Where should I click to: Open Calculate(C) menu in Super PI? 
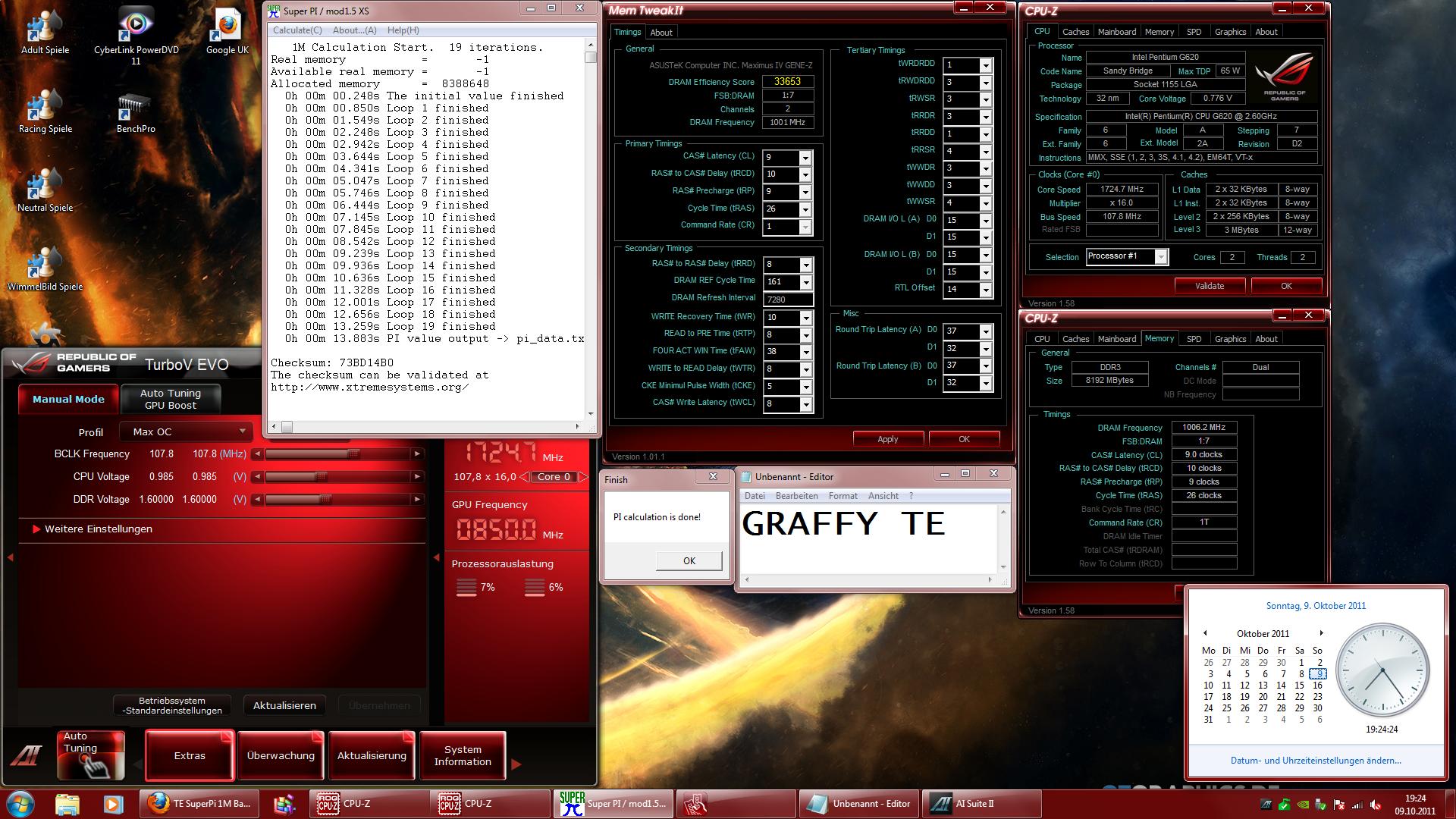coord(297,30)
